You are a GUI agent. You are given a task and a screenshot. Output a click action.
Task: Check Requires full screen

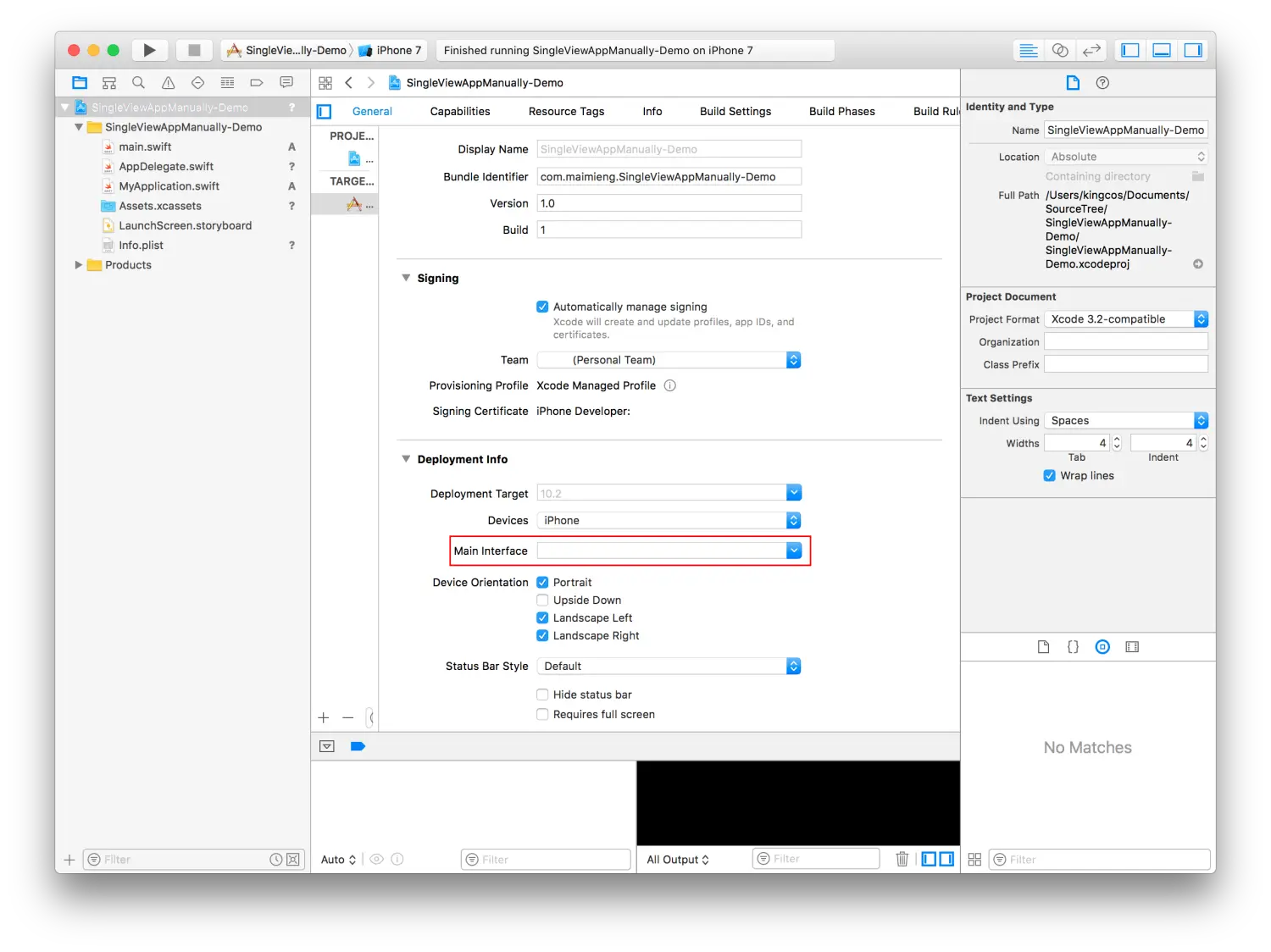tap(542, 714)
